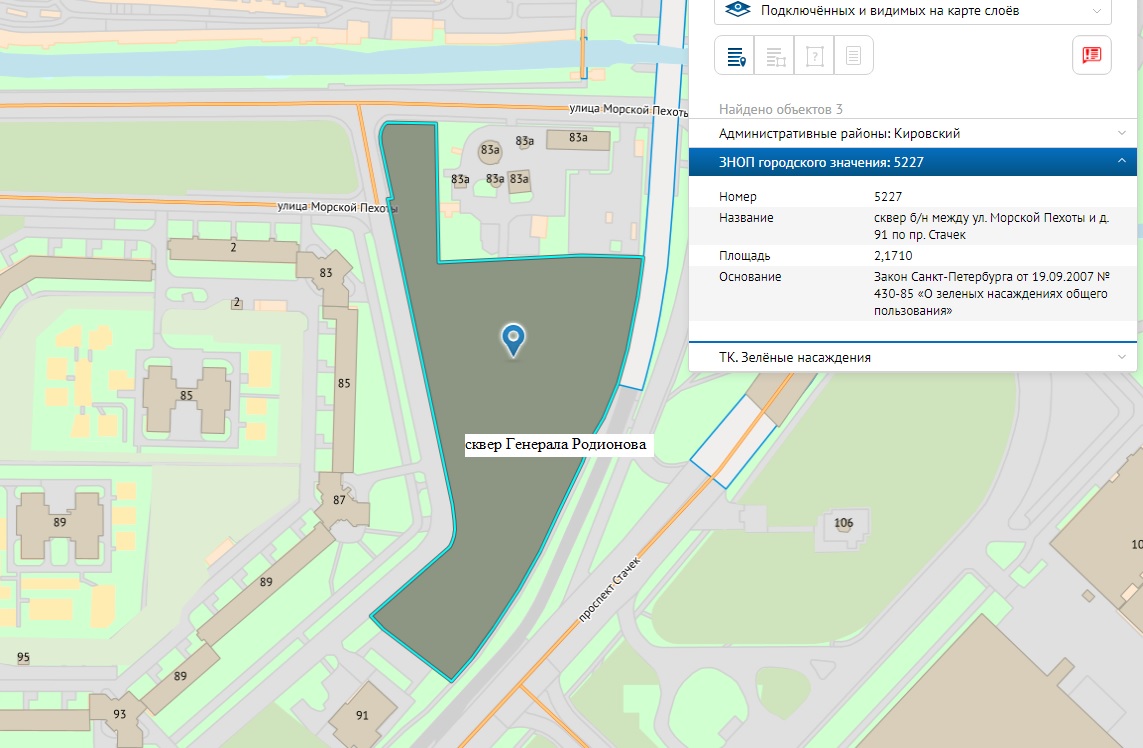Collapse the ЗНОП городского значения: 5227 section
Screen dimensions: 1143x748
pyautogui.click(x=1122, y=162)
